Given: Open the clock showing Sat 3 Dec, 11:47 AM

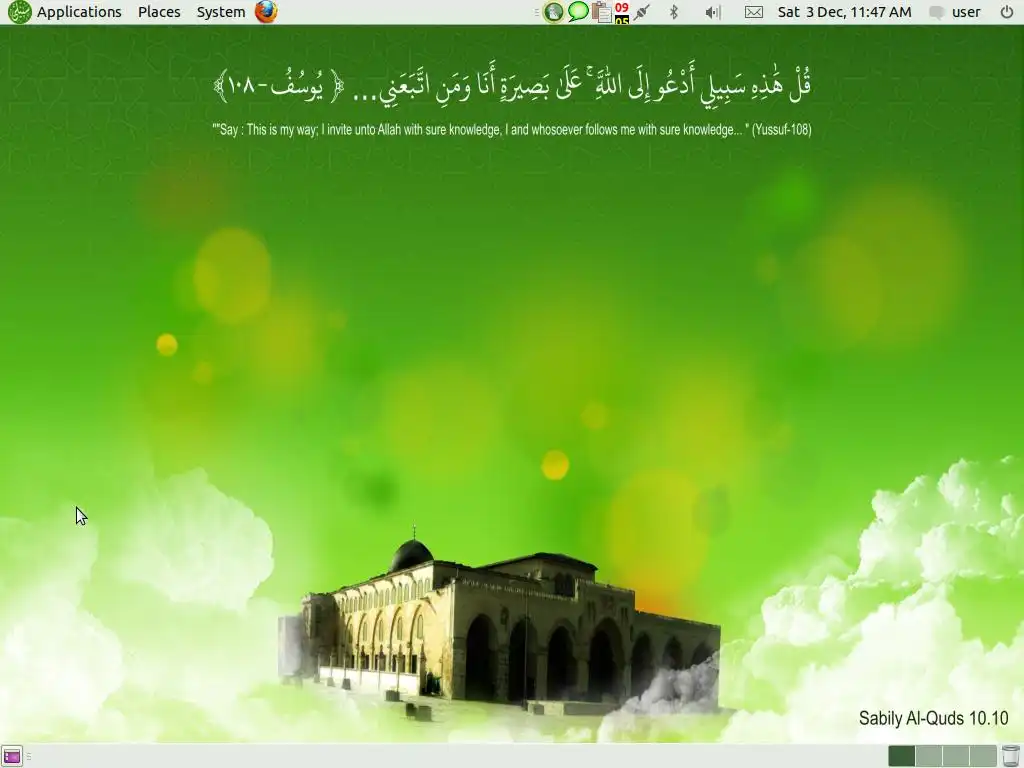Looking at the screenshot, I should tap(844, 12).
